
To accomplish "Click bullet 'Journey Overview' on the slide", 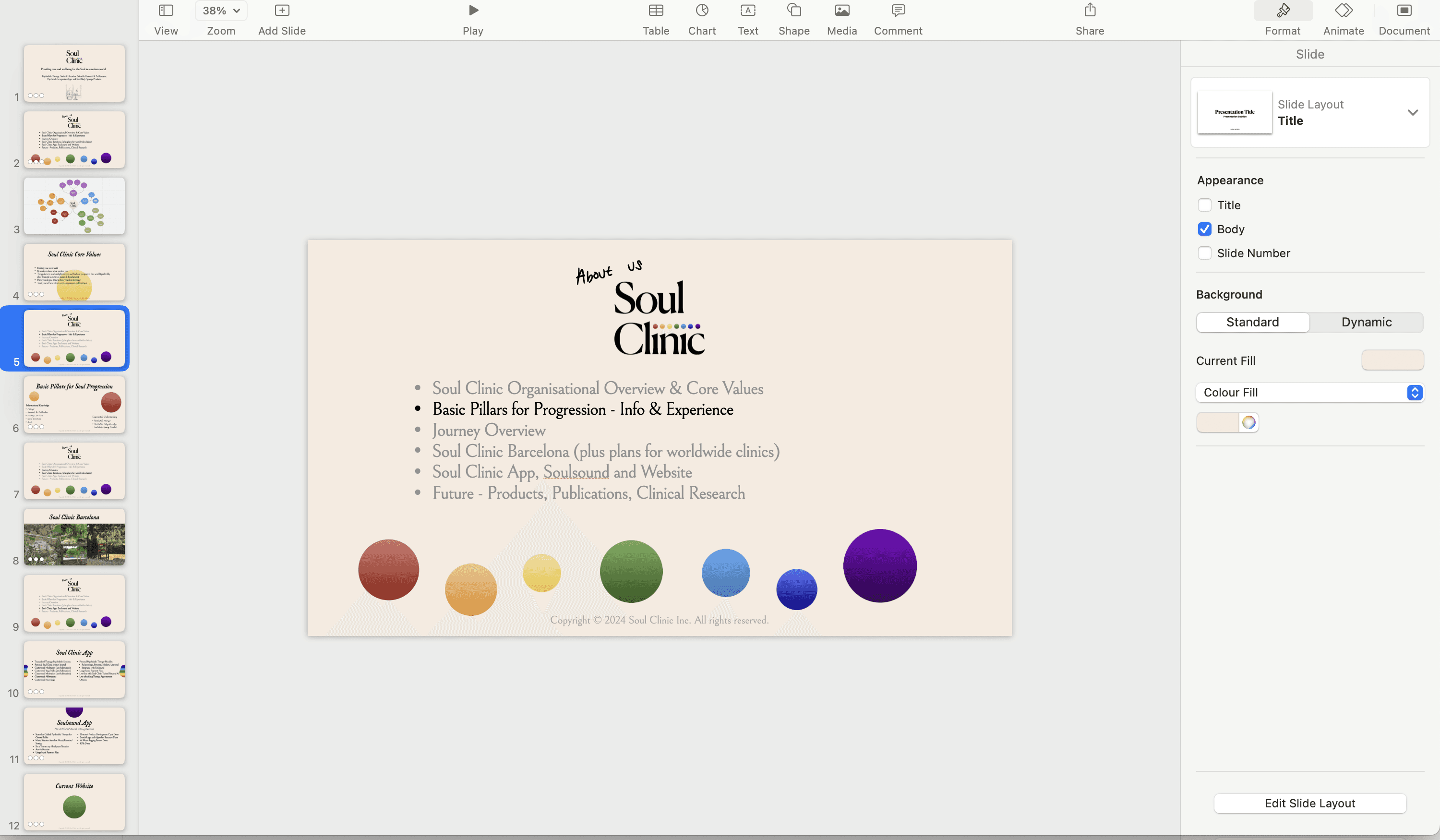I will click(x=489, y=430).
